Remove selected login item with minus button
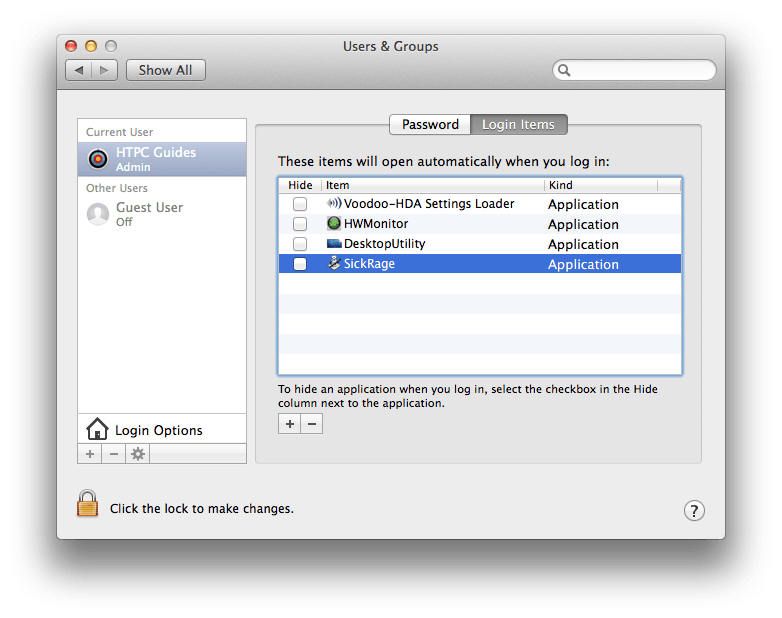This screenshot has height=618, width=782. [312, 424]
